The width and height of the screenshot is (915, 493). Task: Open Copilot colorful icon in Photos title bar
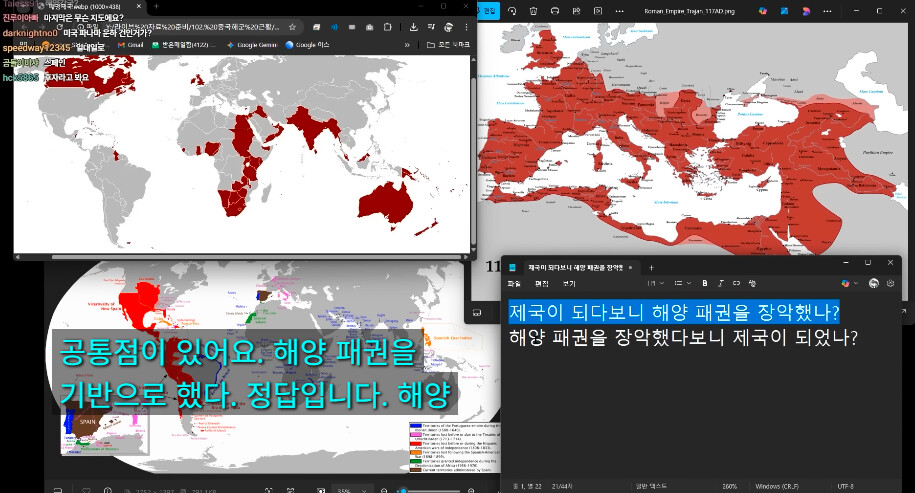point(763,11)
